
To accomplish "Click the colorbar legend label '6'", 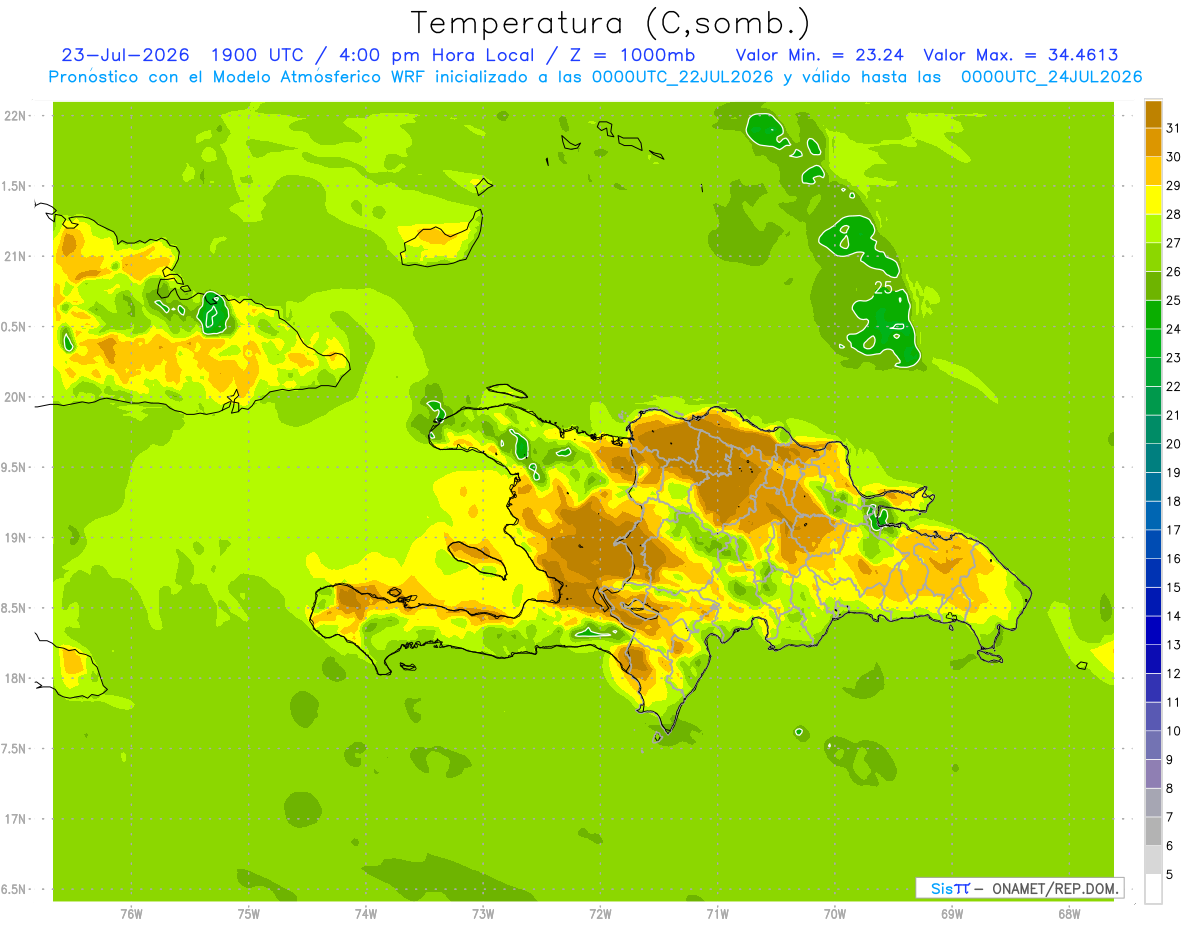I will (x=1171, y=846).
